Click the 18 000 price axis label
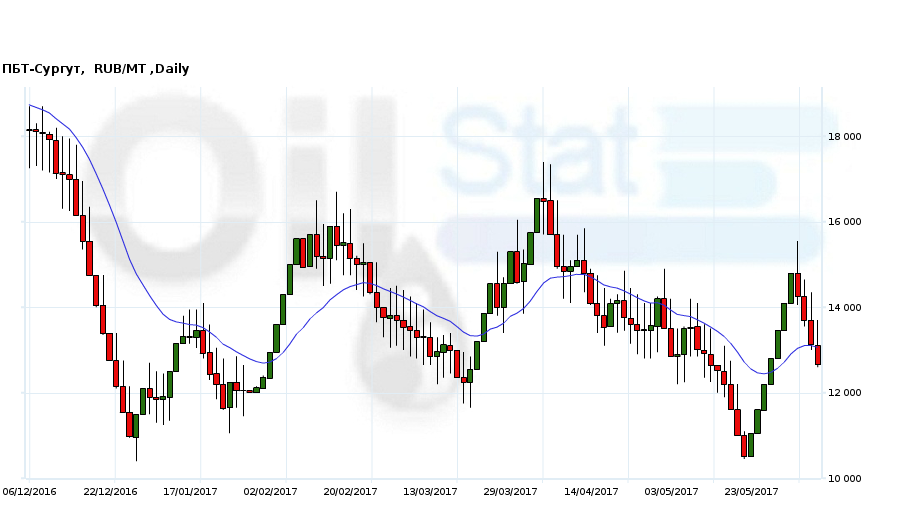This screenshot has height=509, width=909. coord(844,137)
